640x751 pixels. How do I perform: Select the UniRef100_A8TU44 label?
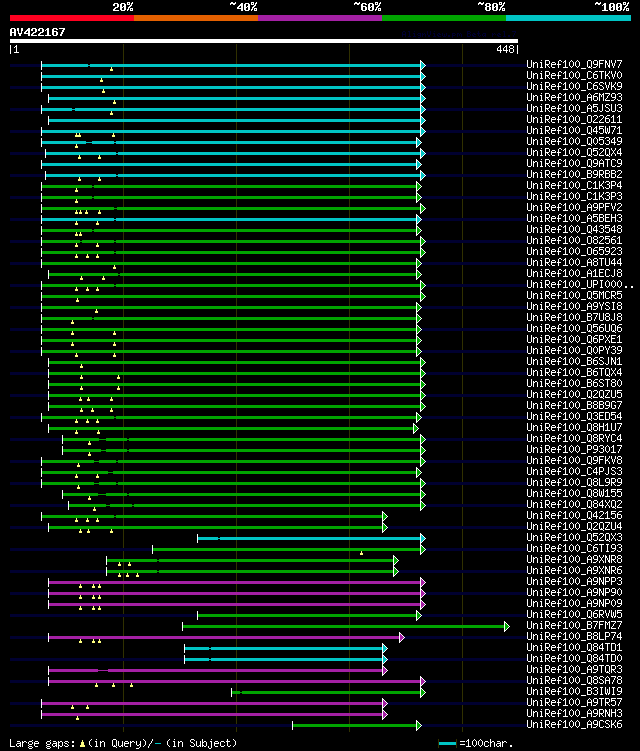click(574, 262)
